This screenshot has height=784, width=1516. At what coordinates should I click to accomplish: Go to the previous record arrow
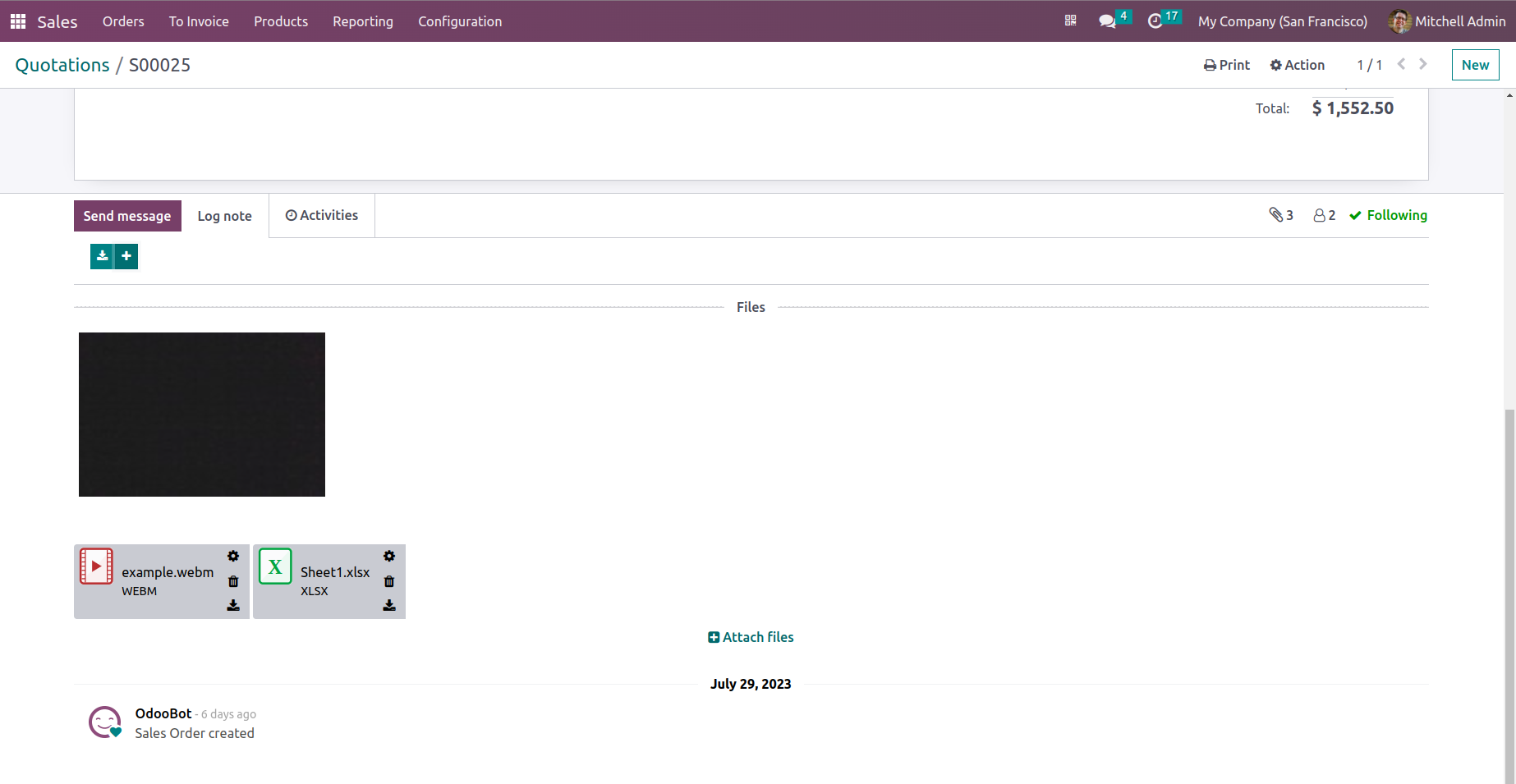pos(1401,64)
